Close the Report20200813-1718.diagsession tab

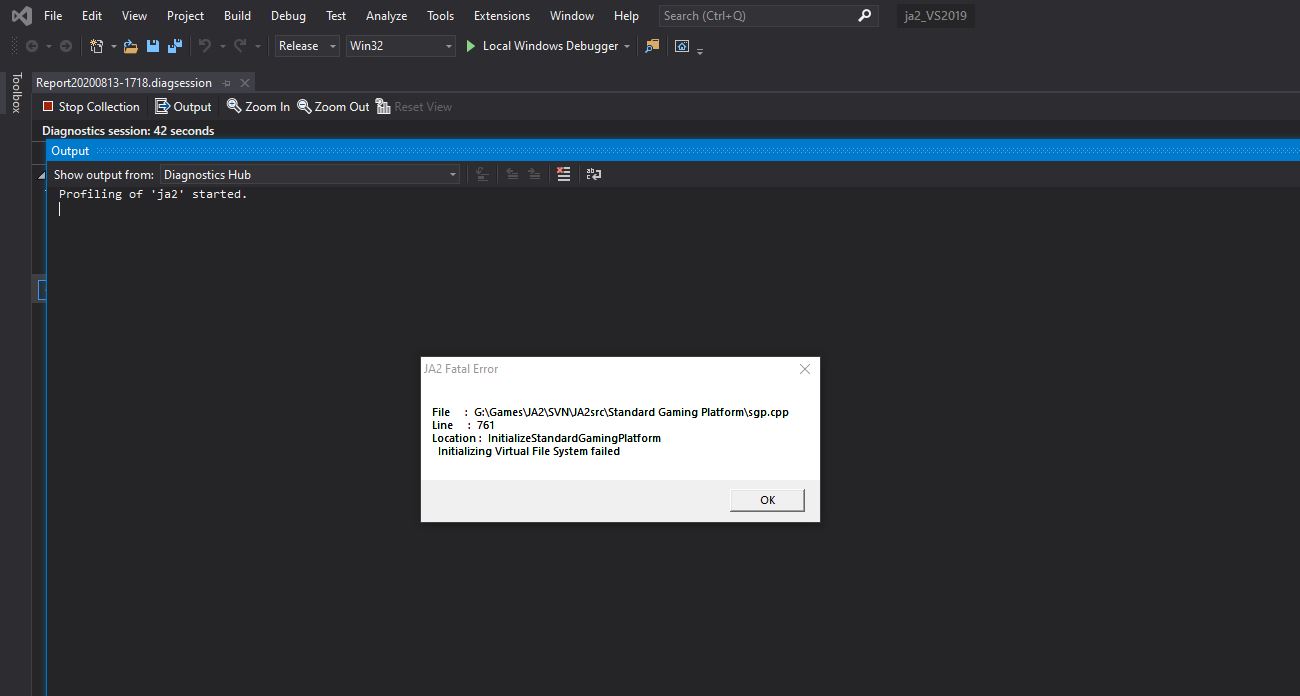tap(245, 83)
